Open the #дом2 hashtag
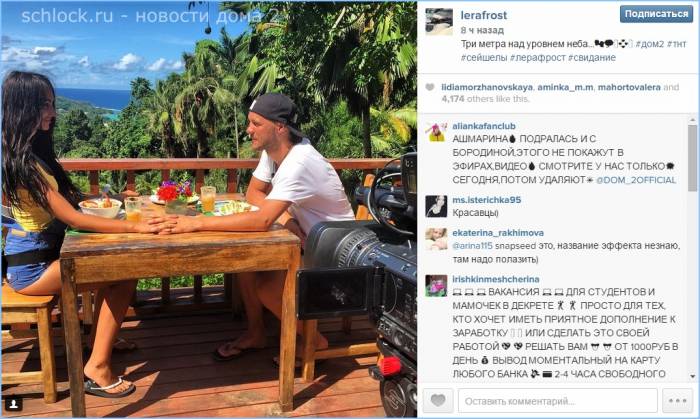 pyautogui.click(x=650, y=44)
